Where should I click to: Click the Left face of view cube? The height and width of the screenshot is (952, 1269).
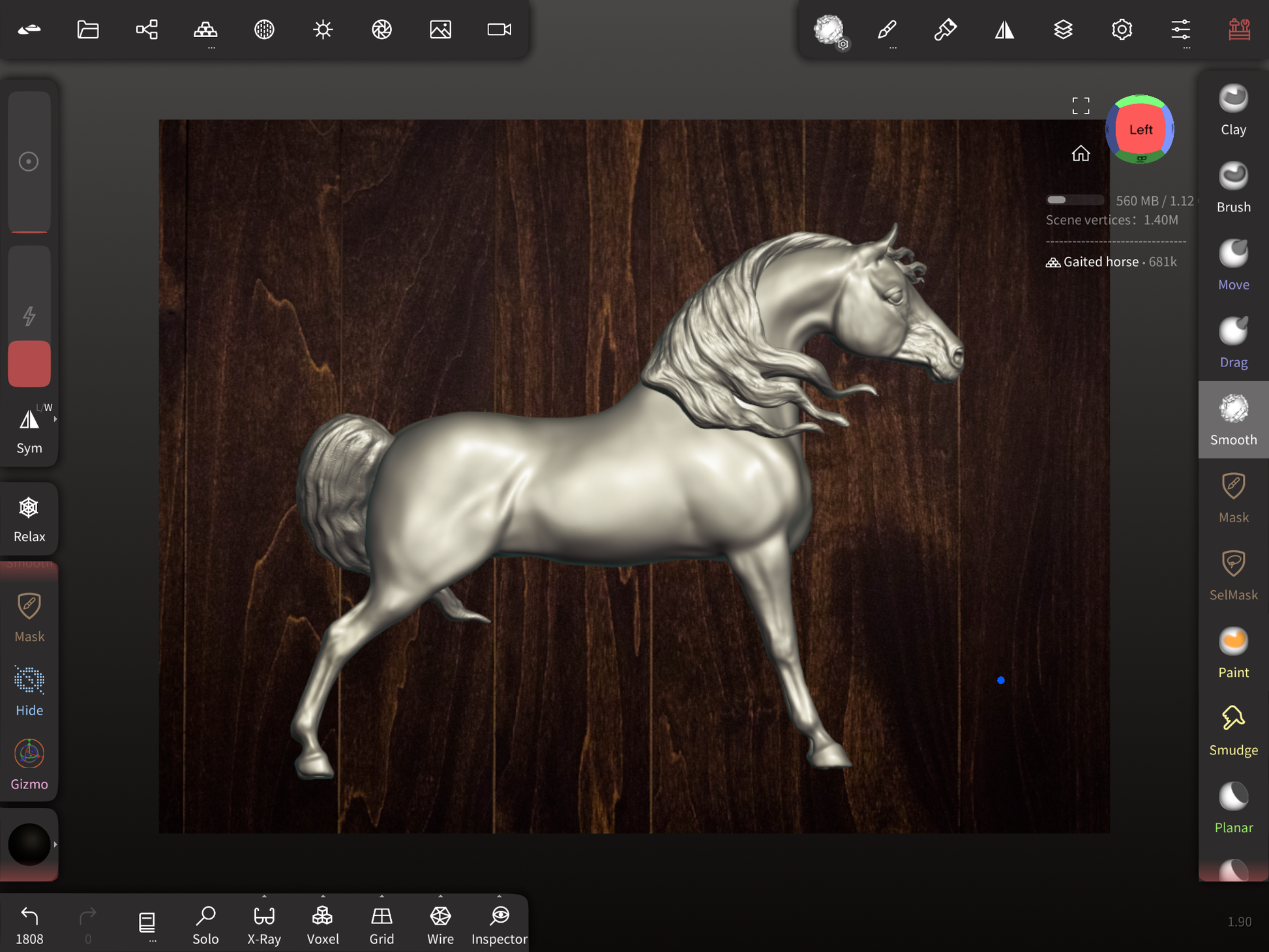[x=1140, y=129]
